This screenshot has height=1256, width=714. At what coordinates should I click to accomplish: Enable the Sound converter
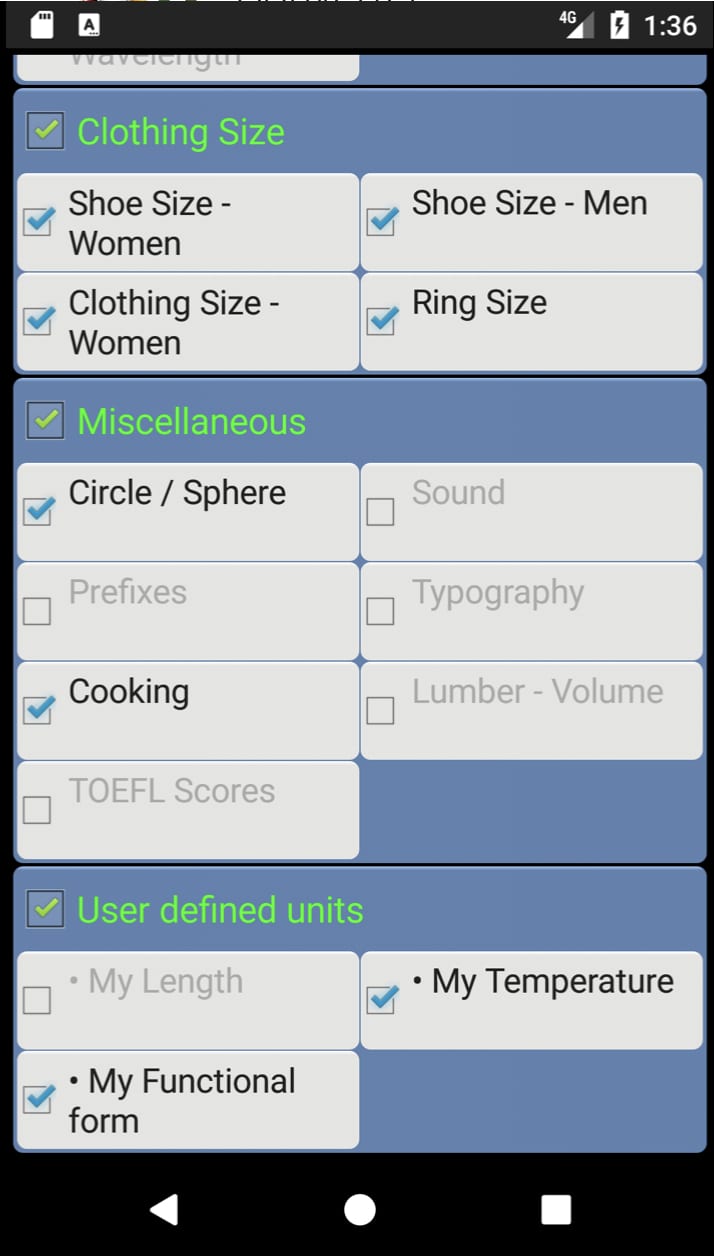pyautogui.click(x=531, y=510)
